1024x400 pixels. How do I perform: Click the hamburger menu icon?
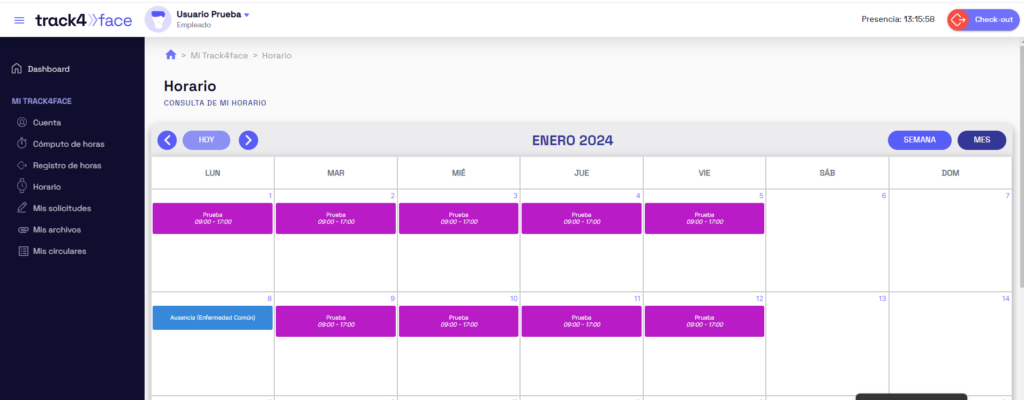click(x=19, y=20)
